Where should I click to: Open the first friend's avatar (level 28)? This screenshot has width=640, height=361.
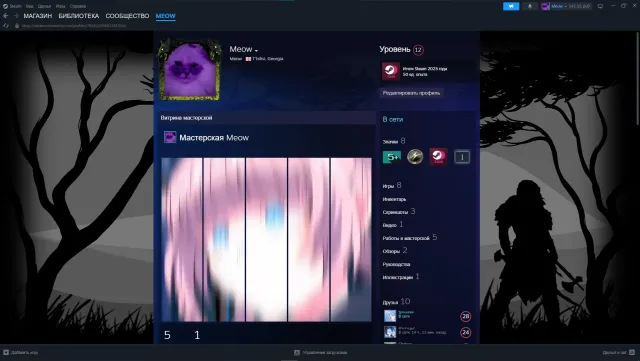coord(390,316)
